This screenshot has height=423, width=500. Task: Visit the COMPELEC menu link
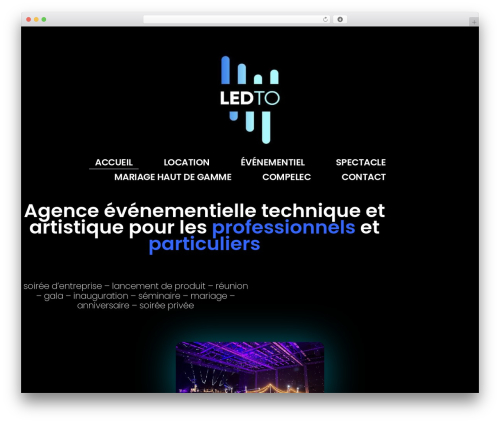(287, 177)
